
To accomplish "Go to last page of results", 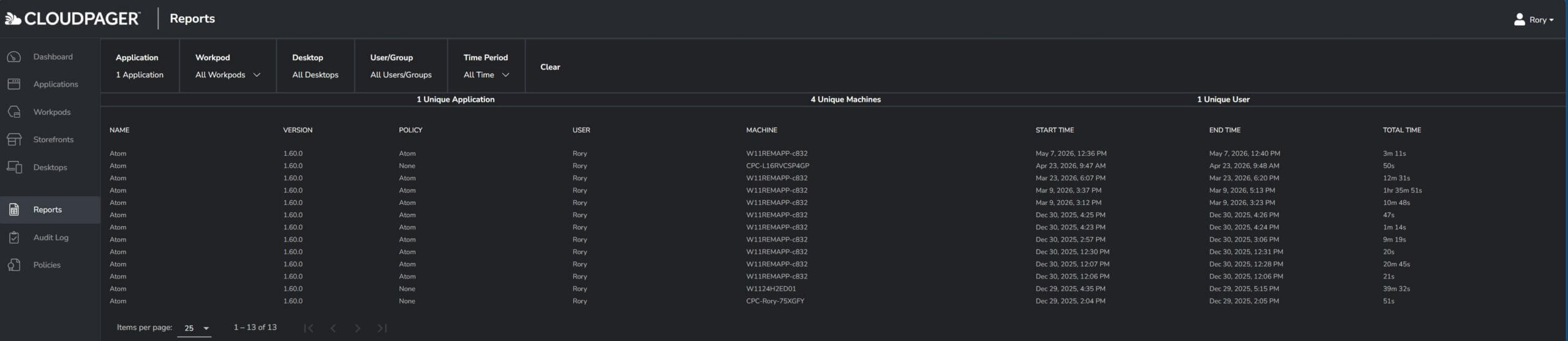I will [382, 328].
